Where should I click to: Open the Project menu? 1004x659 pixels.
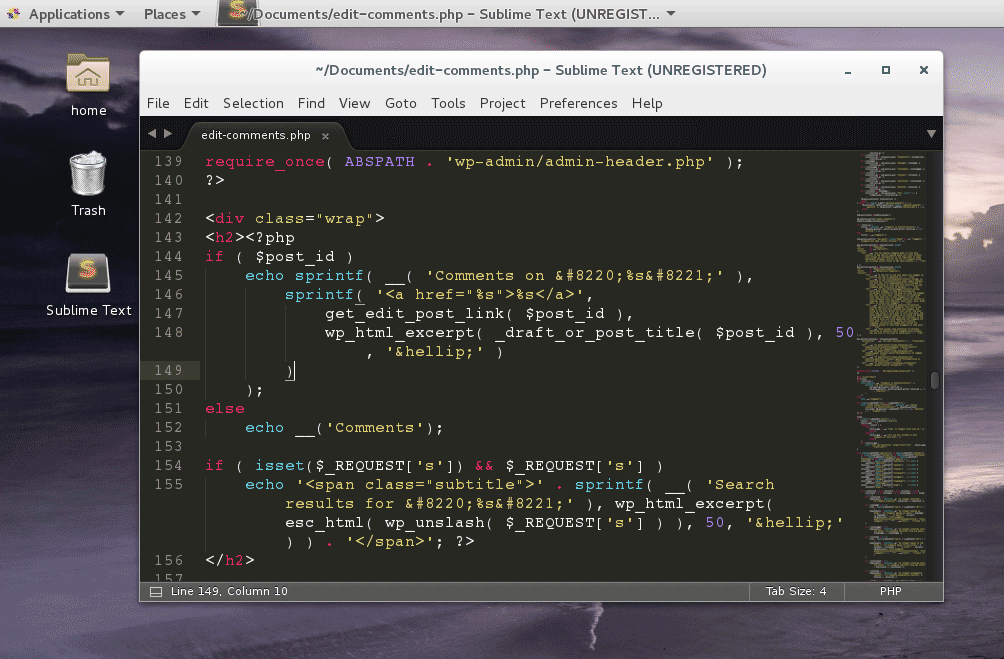point(503,103)
